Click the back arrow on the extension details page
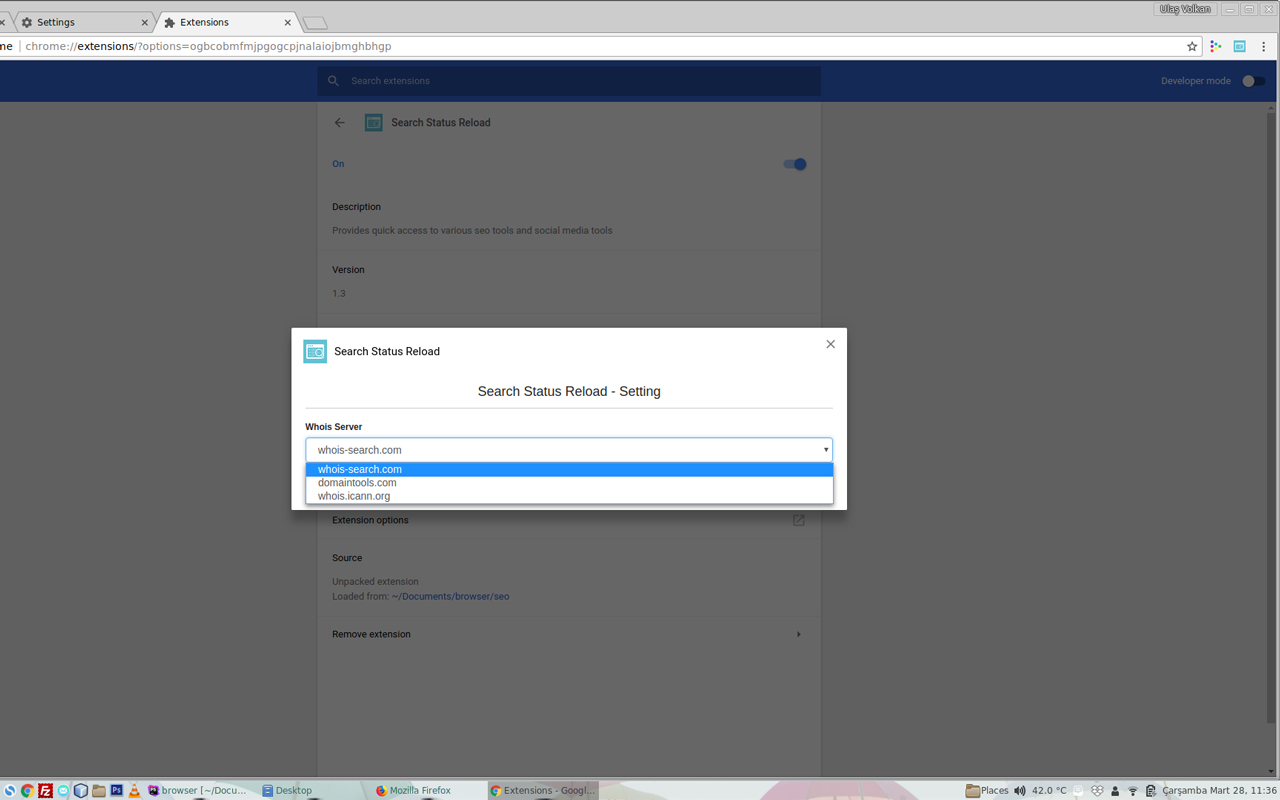 (x=339, y=122)
